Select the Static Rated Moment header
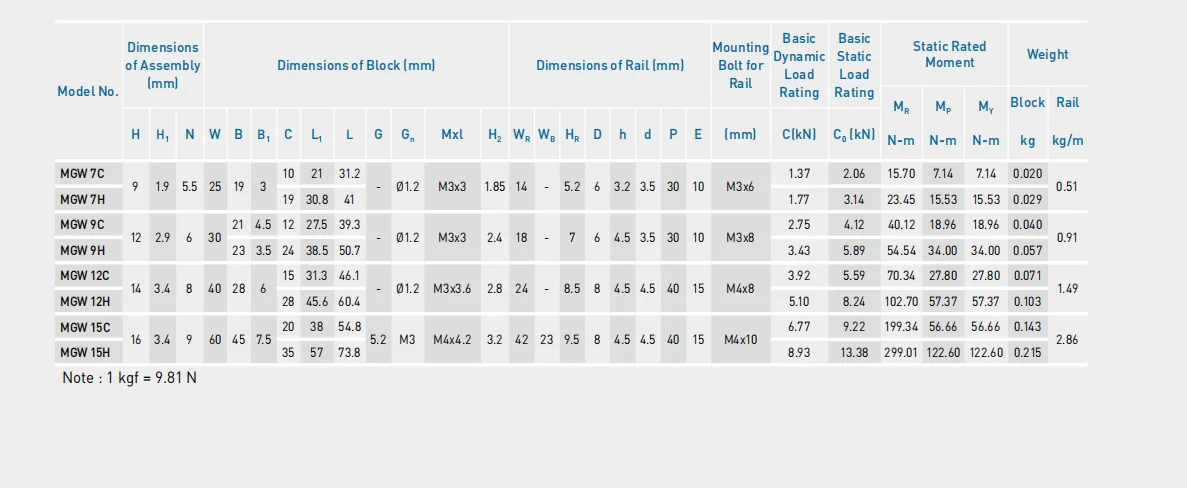The image size is (1187, 488). [949, 54]
